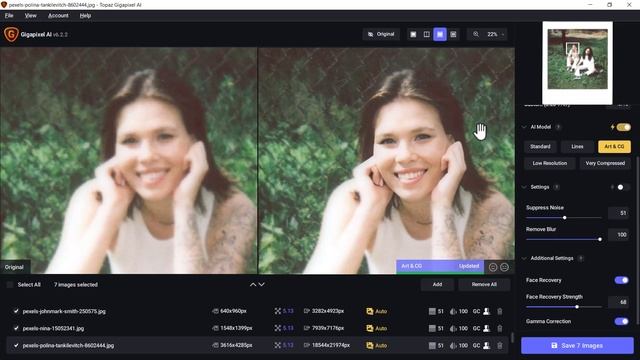Move to previous image with up arrow
This screenshot has width=640, height=360.
tap(253, 284)
